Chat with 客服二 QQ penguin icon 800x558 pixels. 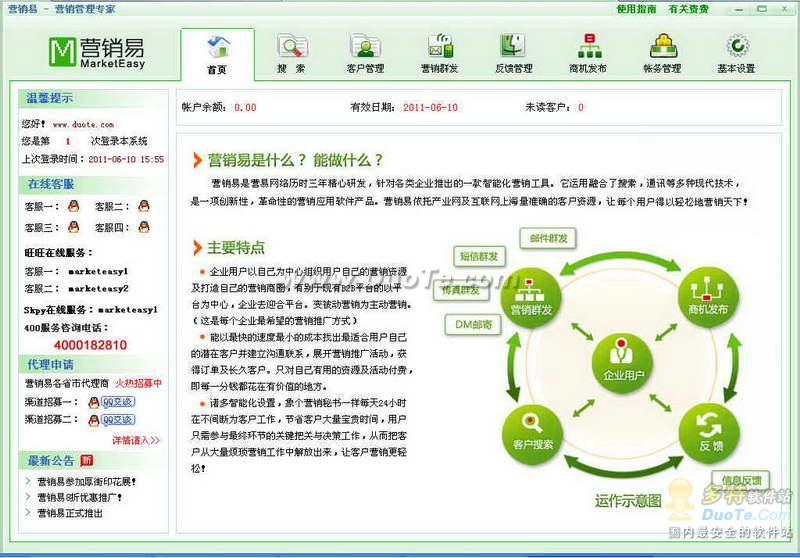point(144,206)
